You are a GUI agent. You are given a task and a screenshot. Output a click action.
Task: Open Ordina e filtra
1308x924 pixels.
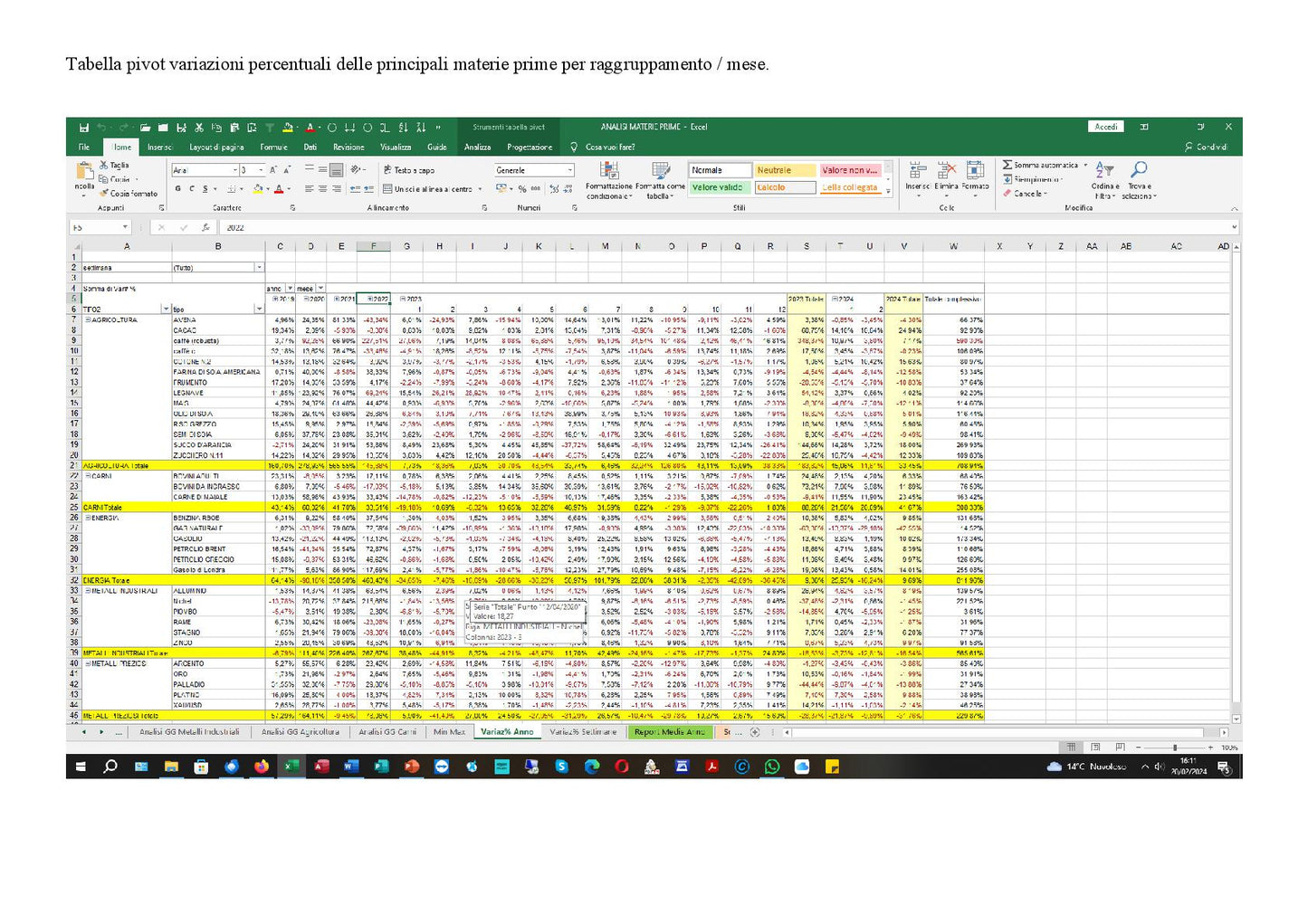1105,180
